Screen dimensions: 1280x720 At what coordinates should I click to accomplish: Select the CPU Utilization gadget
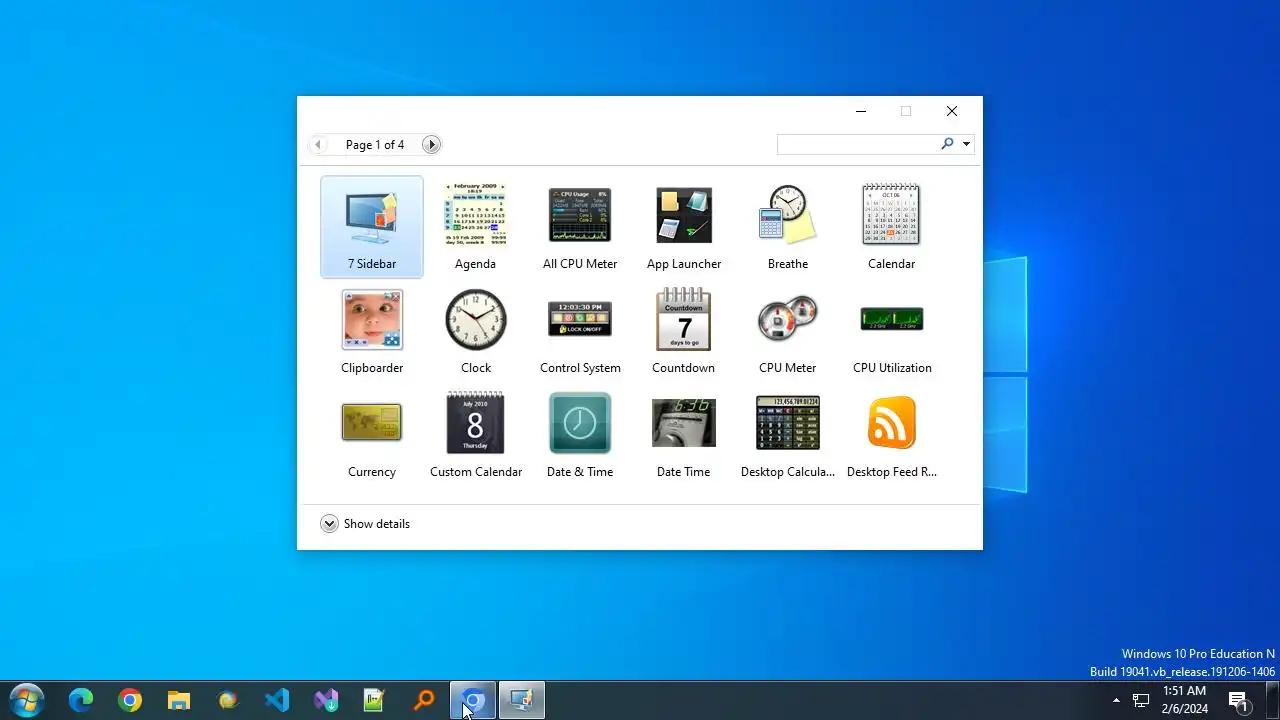pyautogui.click(x=892, y=331)
